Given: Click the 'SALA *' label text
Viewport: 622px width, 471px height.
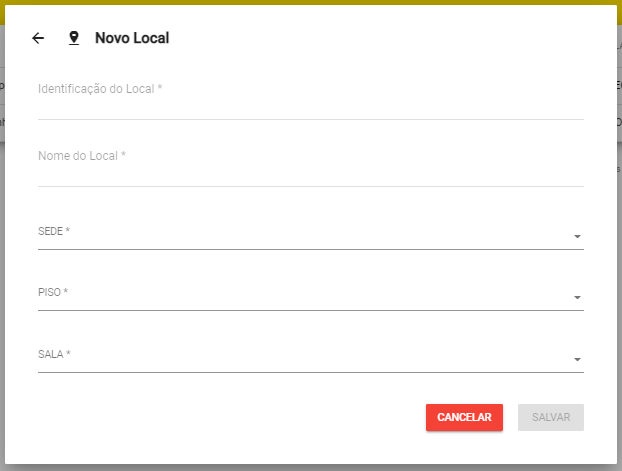Looking at the screenshot, I should (x=54, y=354).
